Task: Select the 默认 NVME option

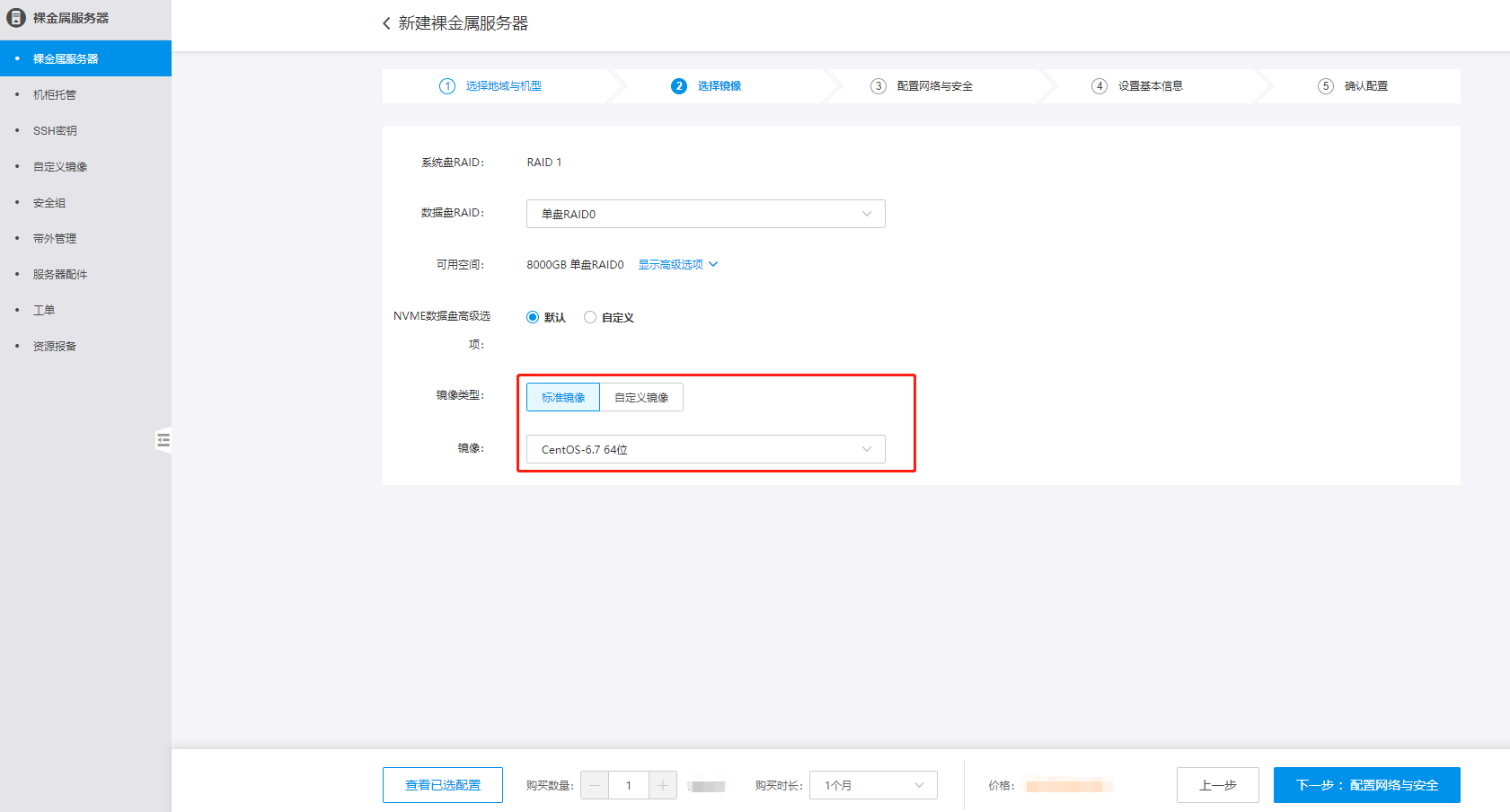Action: click(x=533, y=317)
